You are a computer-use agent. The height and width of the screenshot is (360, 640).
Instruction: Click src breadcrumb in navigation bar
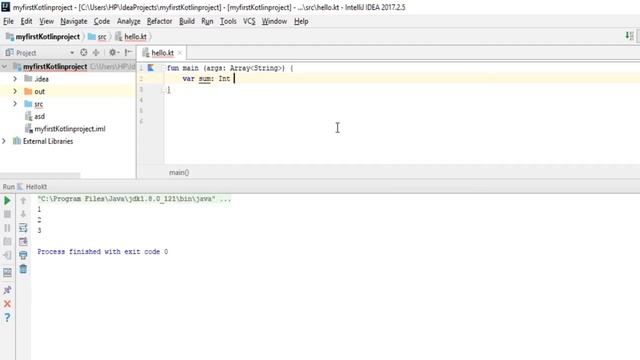pyautogui.click(x=98, y=36)
